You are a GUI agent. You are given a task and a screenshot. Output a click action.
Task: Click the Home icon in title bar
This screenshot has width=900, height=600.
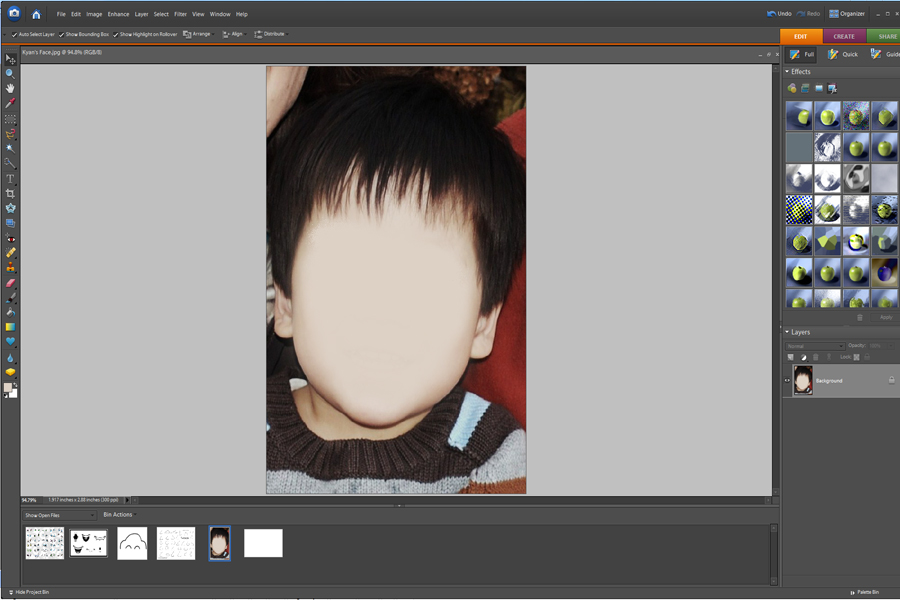tap(36, 14)
